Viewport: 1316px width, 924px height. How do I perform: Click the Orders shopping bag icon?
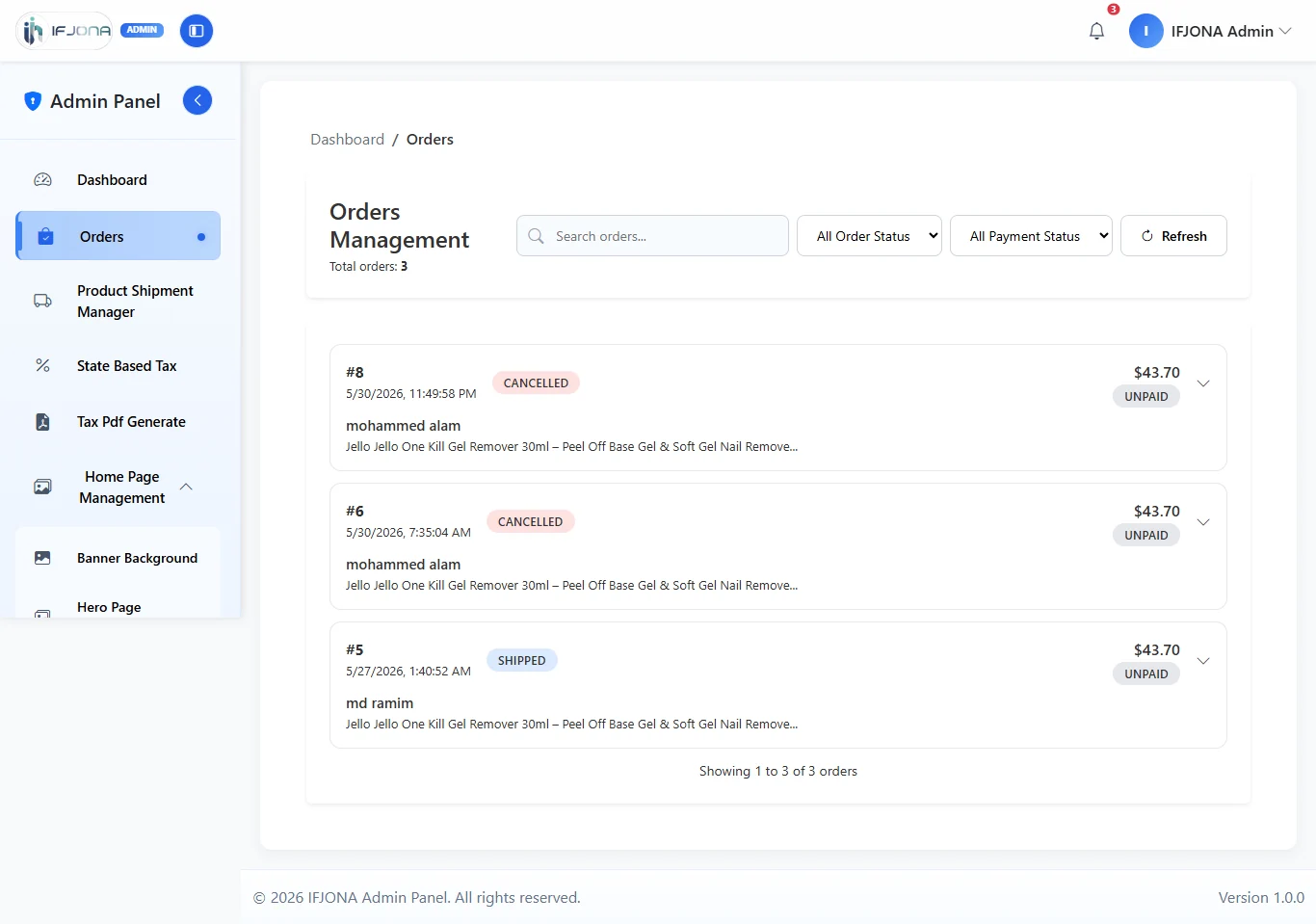pos(45,236)
